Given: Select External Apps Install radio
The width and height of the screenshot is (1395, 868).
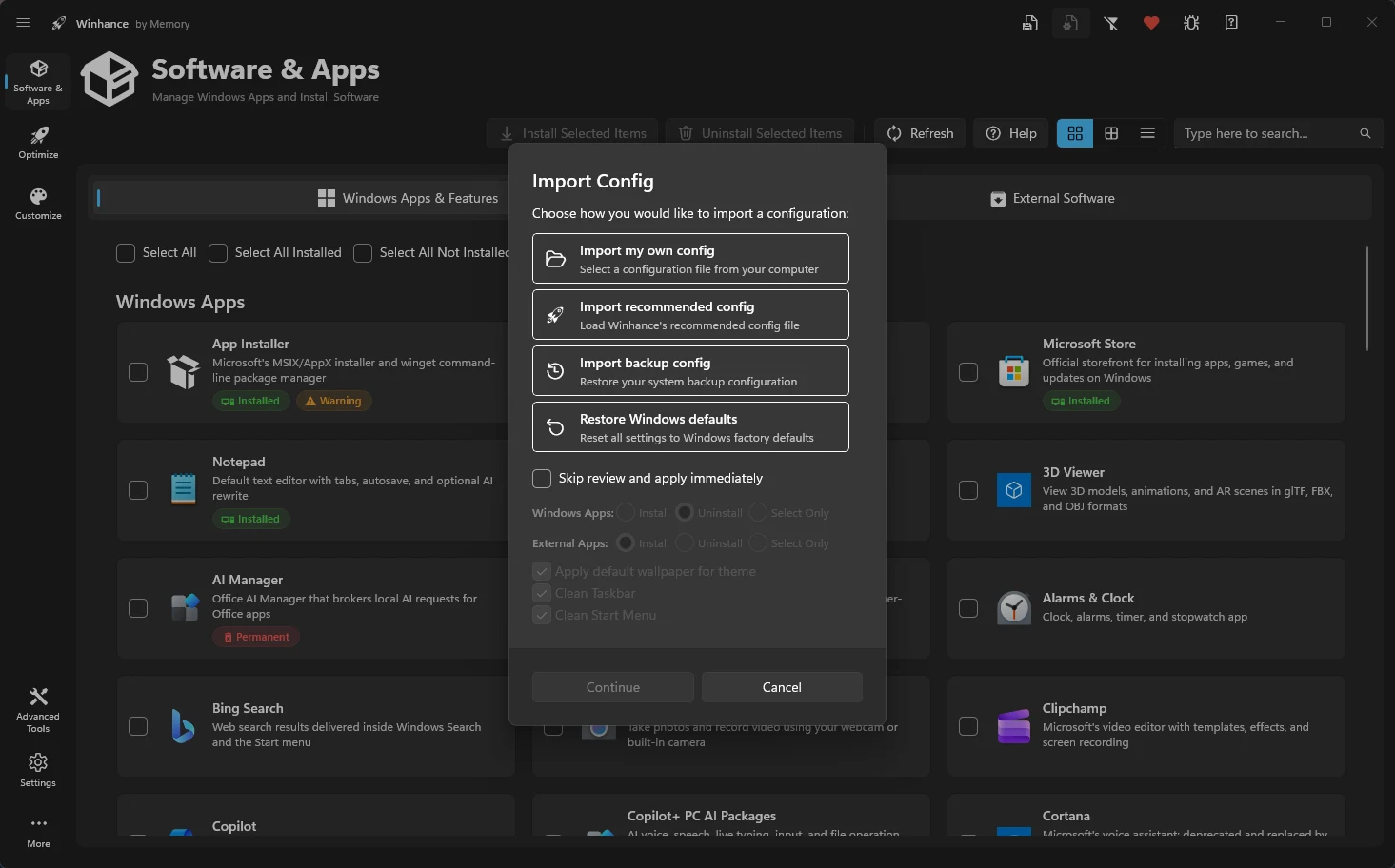Looking at the screenshot, I should click(626, 542).
